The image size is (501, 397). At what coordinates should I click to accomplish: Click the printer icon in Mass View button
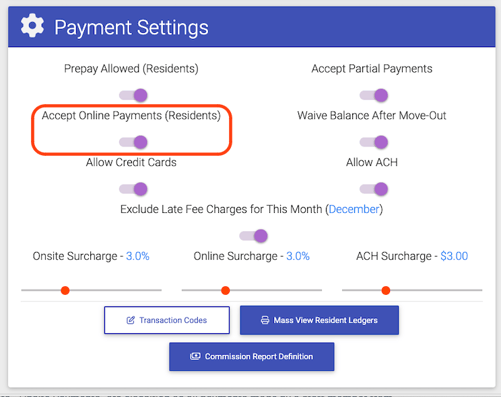(265, 320)
